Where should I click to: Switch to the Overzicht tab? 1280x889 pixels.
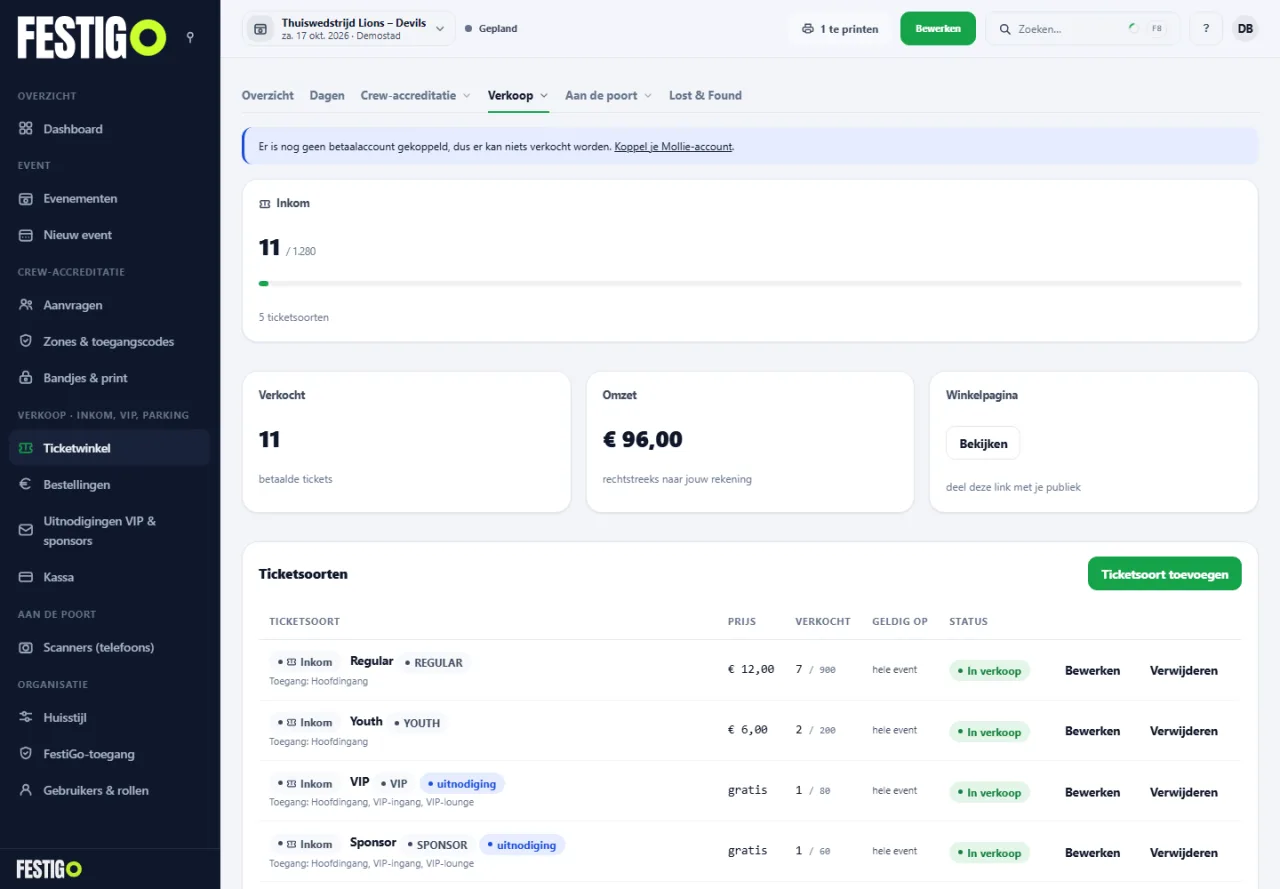coord(268,95)
